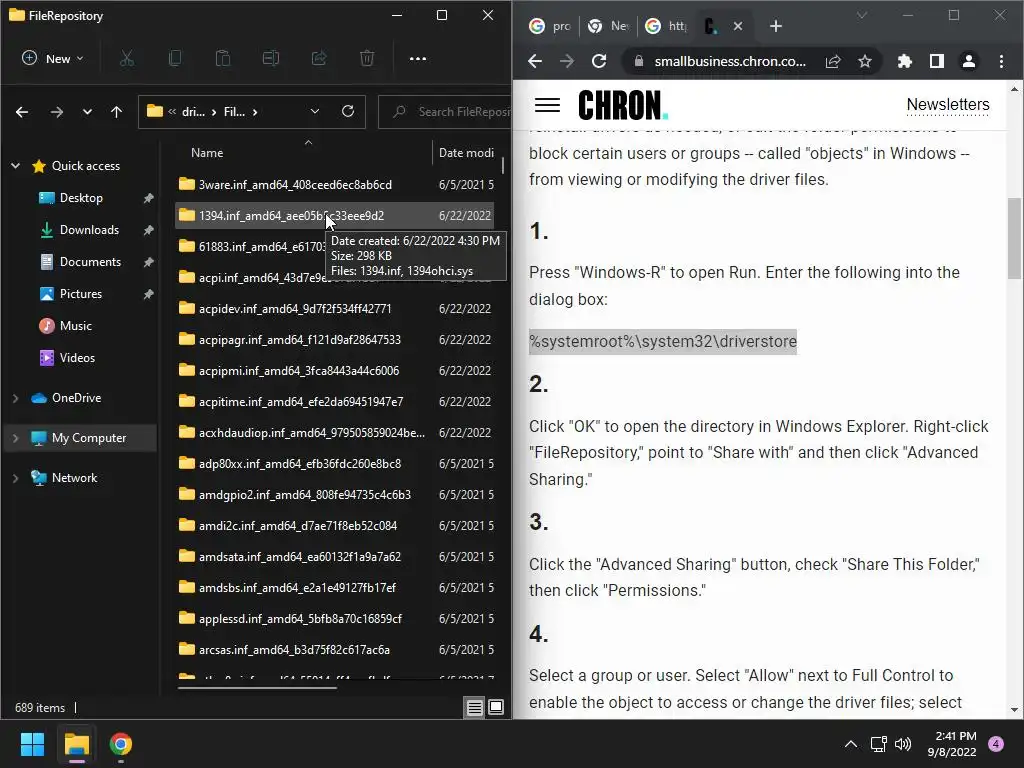Open the Newsletters link on Chron
The image size is (1024, 768).
(948, 104)
